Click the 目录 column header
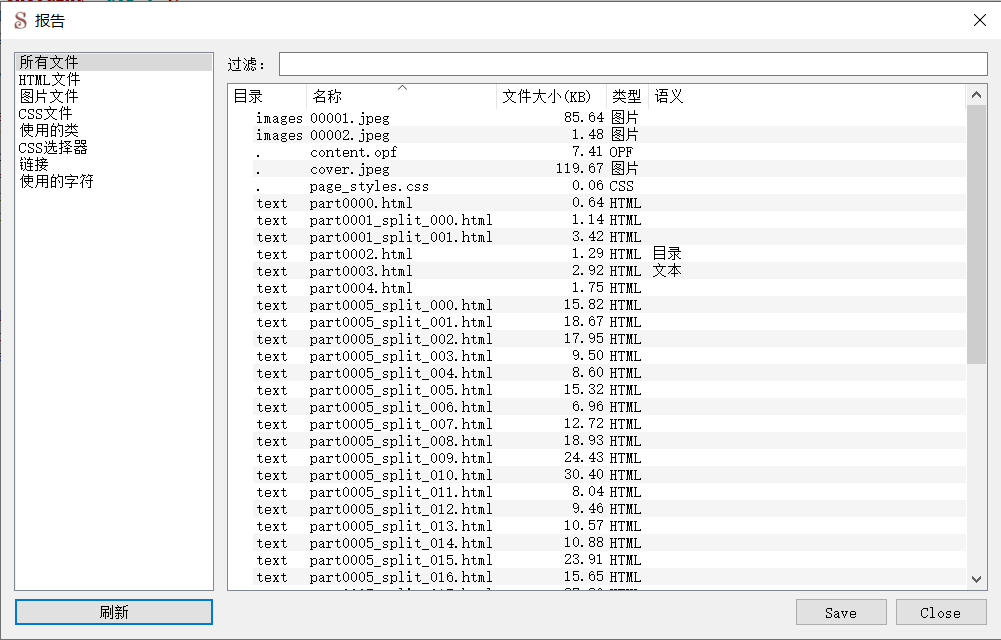 266,97
